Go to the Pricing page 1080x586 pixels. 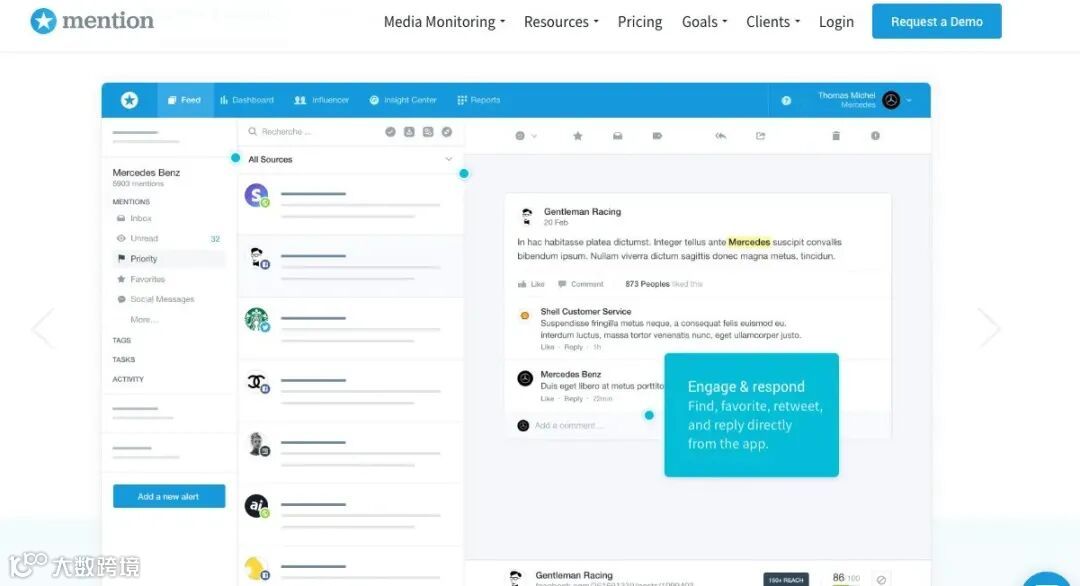coord(640,22)
